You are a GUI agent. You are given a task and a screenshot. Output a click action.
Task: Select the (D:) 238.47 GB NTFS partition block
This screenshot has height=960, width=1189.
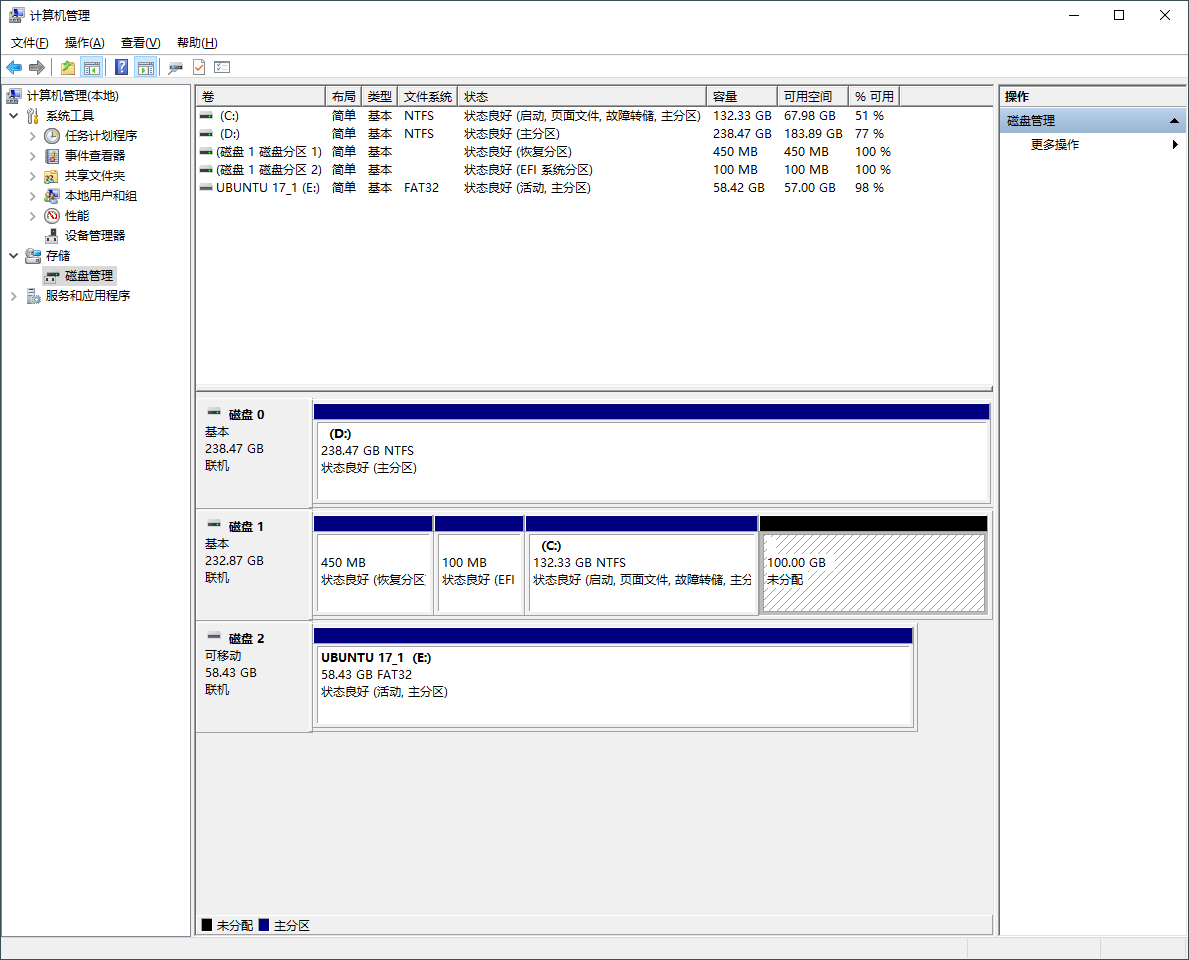(652, 453)
